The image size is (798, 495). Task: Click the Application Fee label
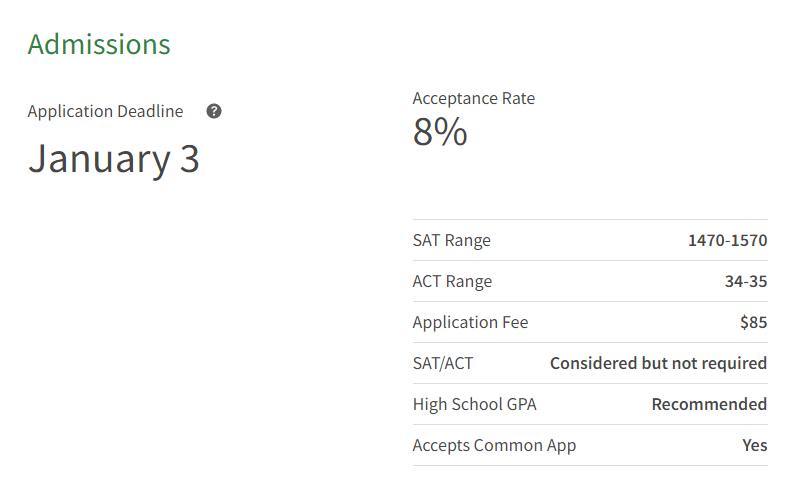click(x=470, y=322)
